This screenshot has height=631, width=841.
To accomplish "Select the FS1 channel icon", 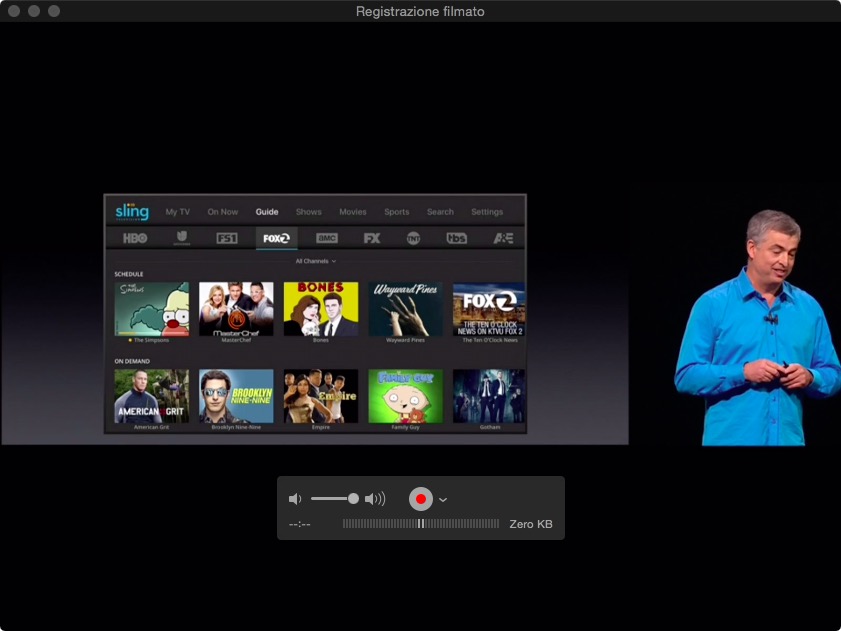I will pos(227,238).
